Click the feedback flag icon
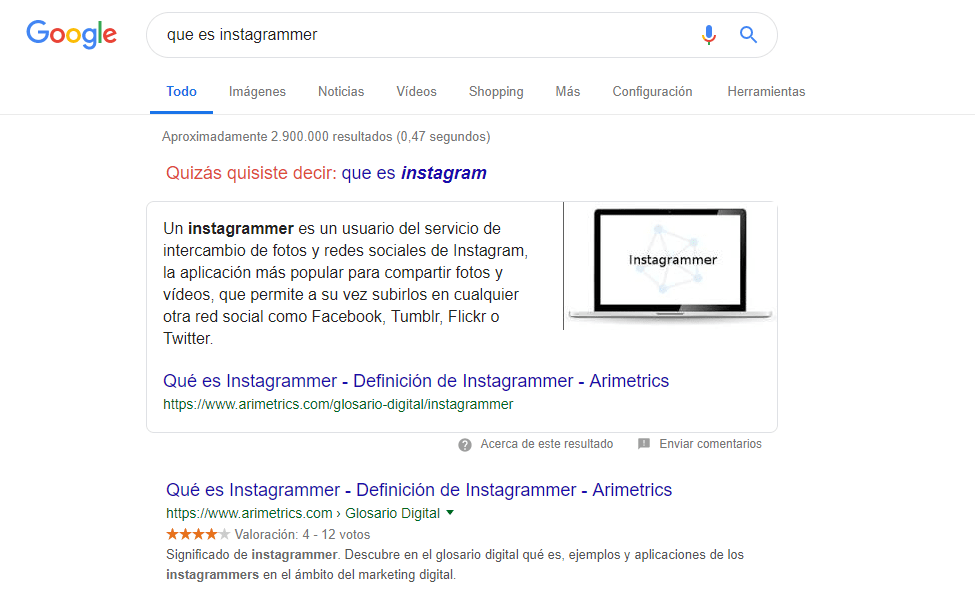This screenshot has height=598, width=975. pos(644,444)
